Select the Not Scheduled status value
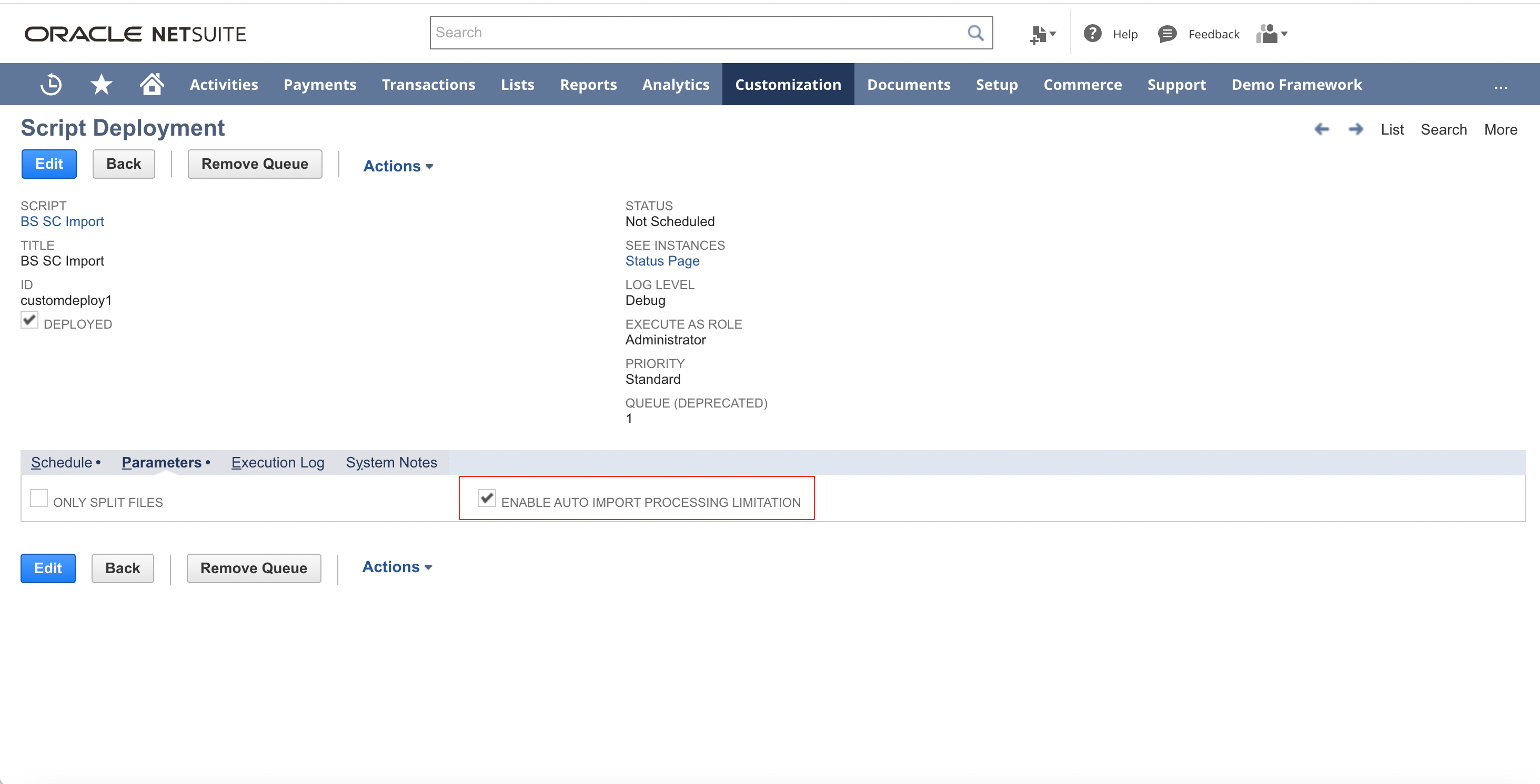The image size is (1540, 784). click(670, 222)
